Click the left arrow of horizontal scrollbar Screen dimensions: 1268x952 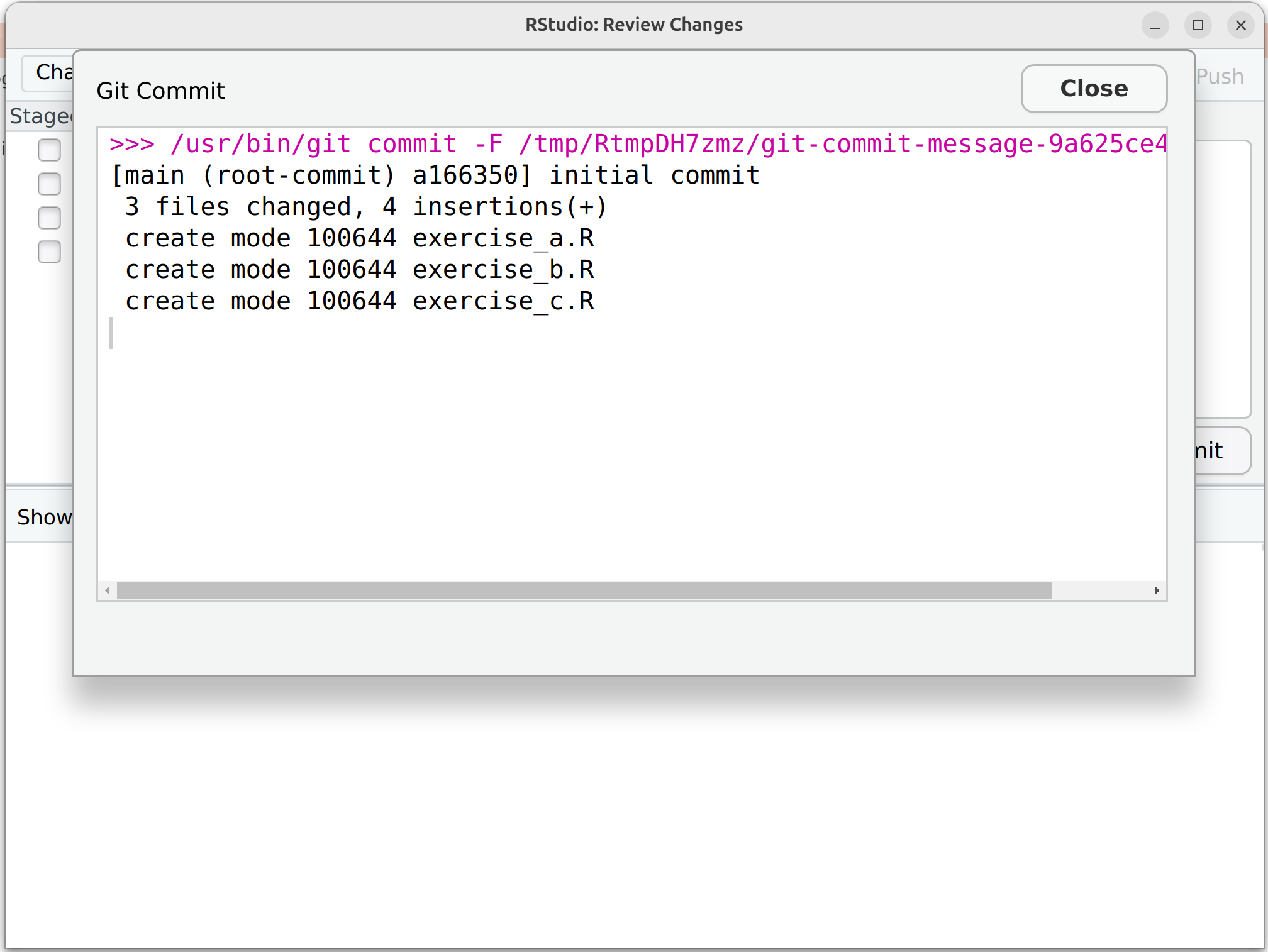[x=108, y=590]
